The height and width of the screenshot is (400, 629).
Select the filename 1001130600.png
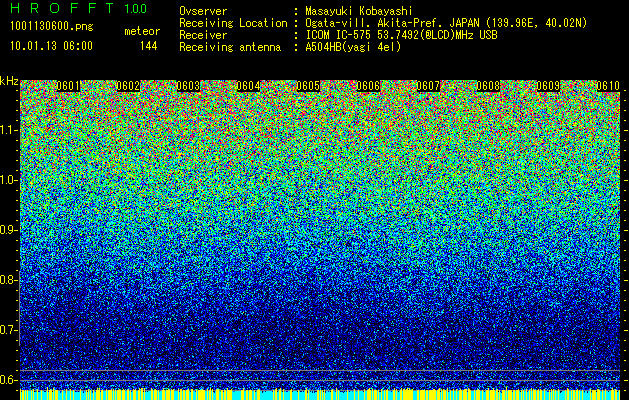(x=52, y=27)
